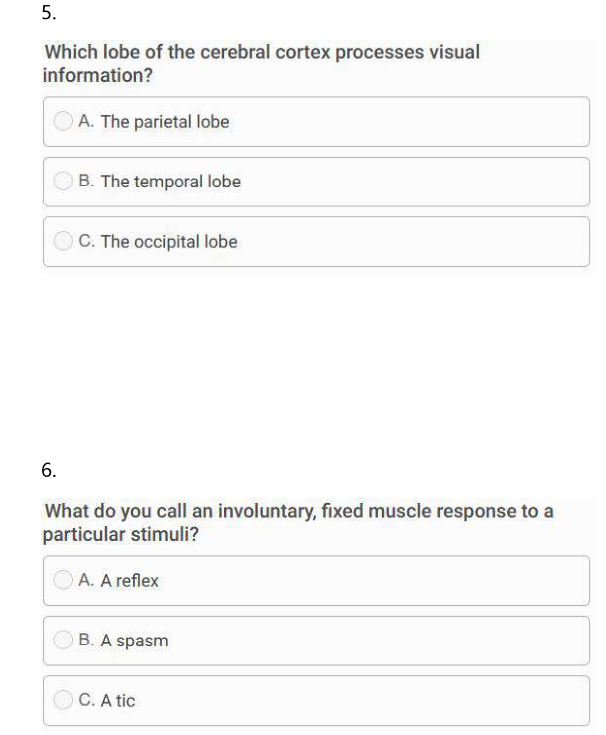Click question number 6 label
This screenshot has width=606, height=735.
point(50,467)
